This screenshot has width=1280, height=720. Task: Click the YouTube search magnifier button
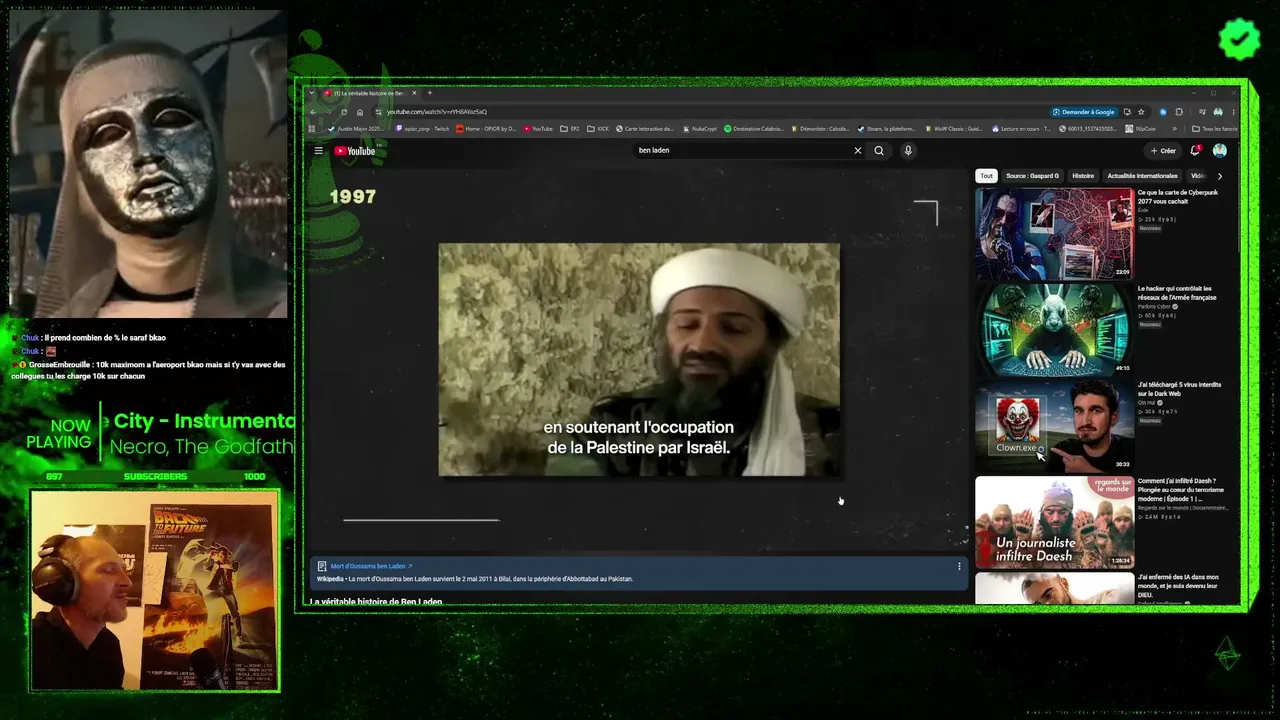coord(879,150)
